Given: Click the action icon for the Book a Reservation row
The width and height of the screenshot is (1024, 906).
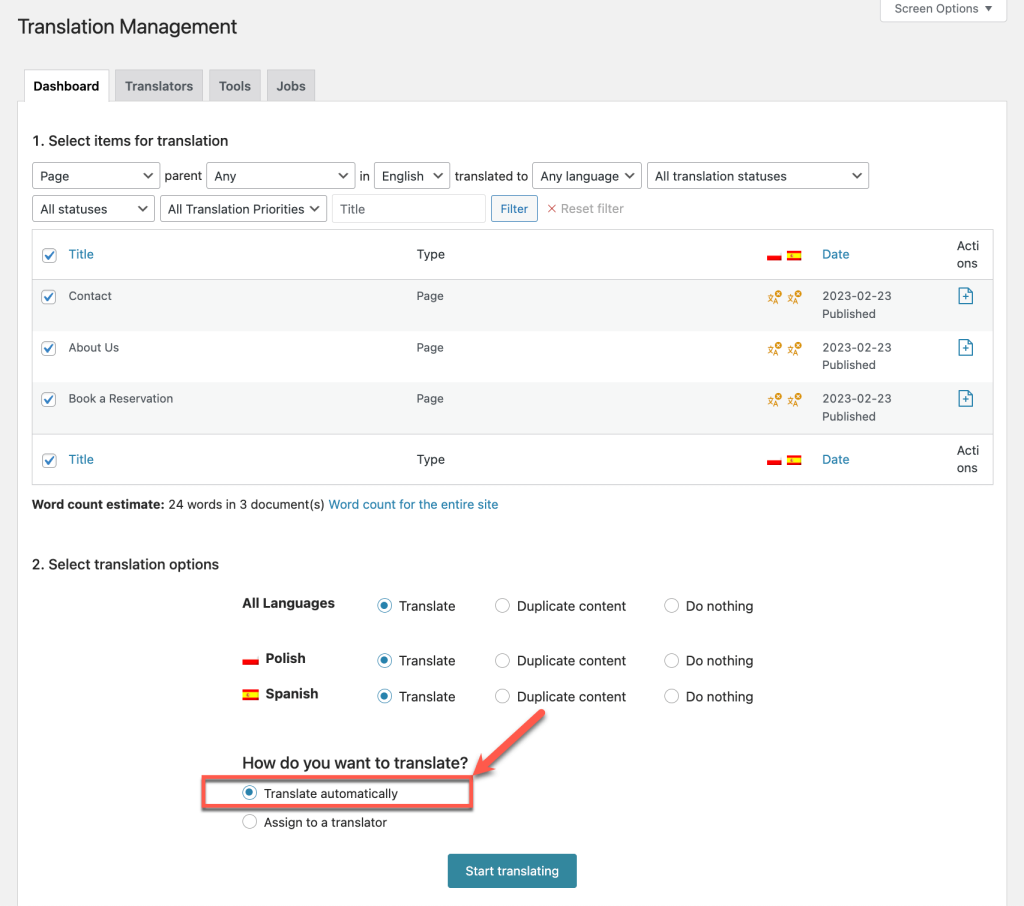Looking at the screenshot, I should pyautogui.click(x=964, y=398).
